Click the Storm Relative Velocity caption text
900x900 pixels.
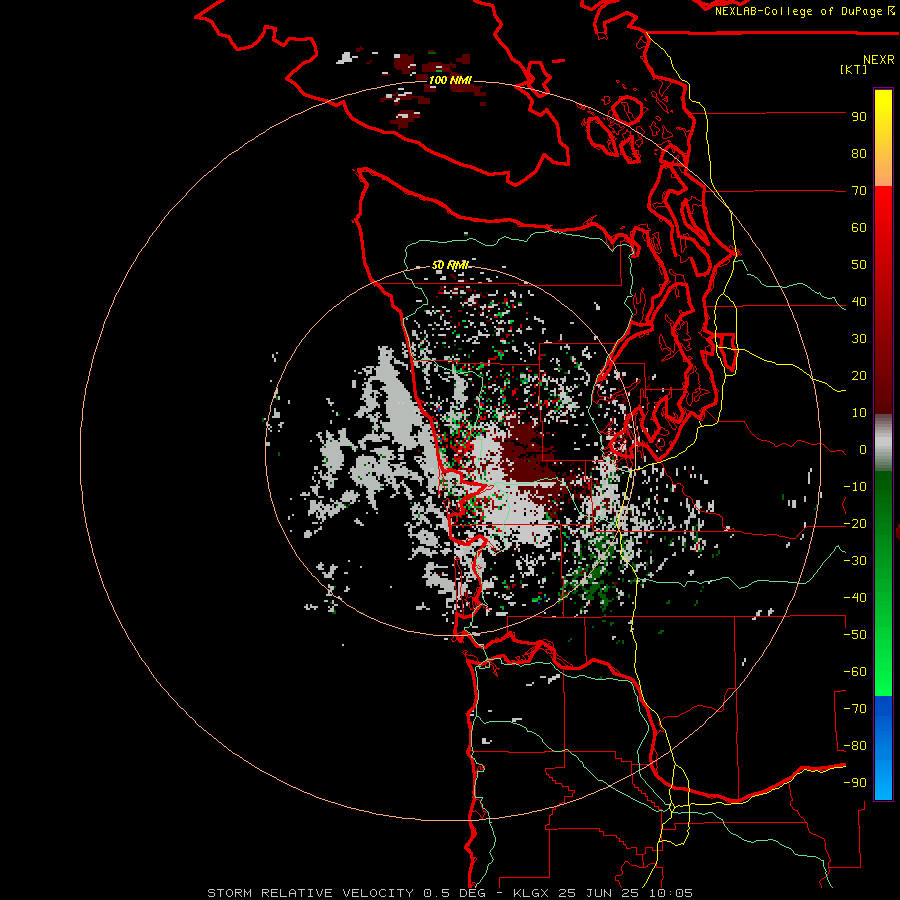click(449, 893)
